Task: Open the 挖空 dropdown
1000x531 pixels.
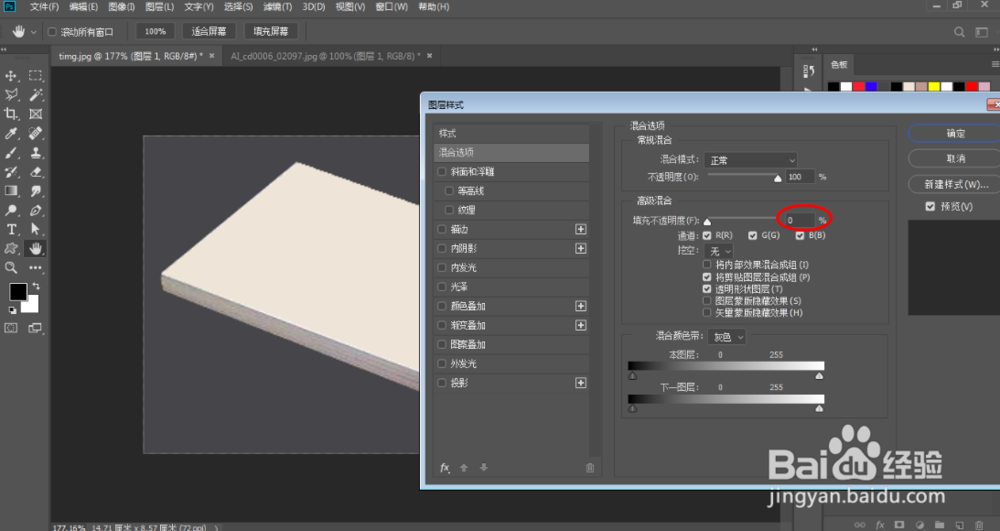Action: 719,251
